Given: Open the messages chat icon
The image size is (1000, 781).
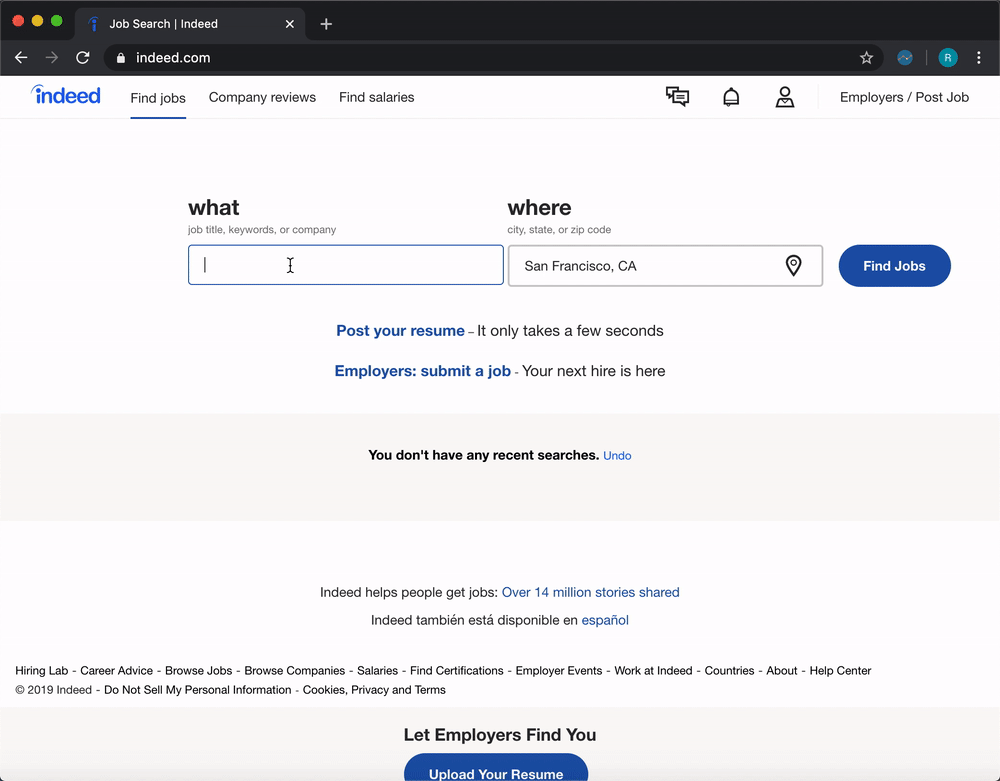Looking at the screenshot, I should (x=677, y=97).
